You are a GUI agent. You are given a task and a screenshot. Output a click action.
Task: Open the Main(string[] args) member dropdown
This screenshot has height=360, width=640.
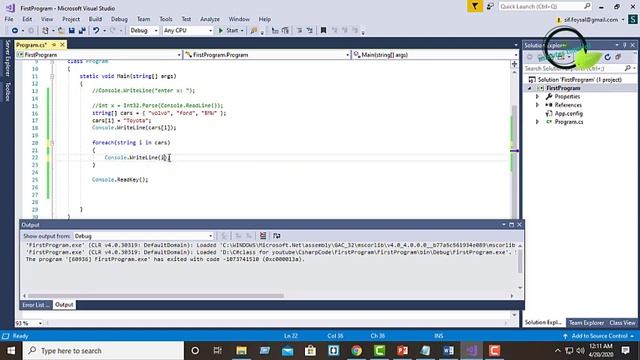(435, 55)
